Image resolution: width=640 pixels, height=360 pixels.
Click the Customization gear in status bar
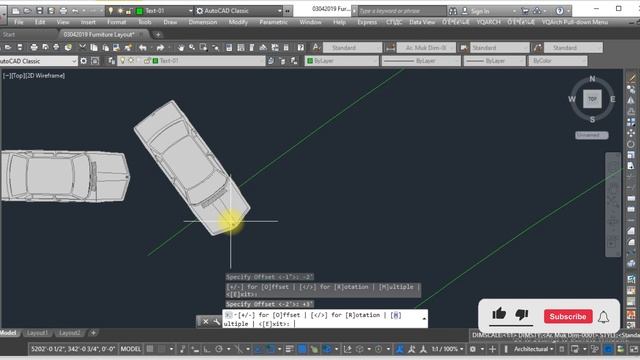click(x=473, y=349)
